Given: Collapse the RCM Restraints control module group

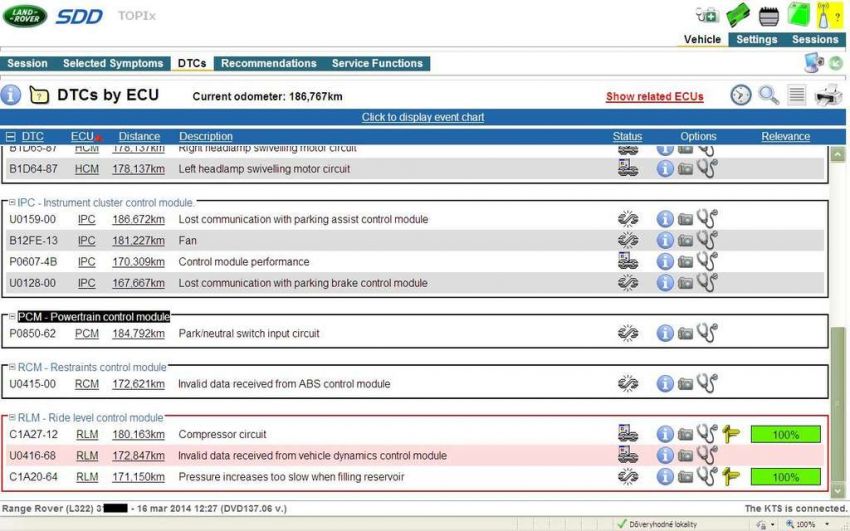Looking at the screenshot, I should coord(12,367).
